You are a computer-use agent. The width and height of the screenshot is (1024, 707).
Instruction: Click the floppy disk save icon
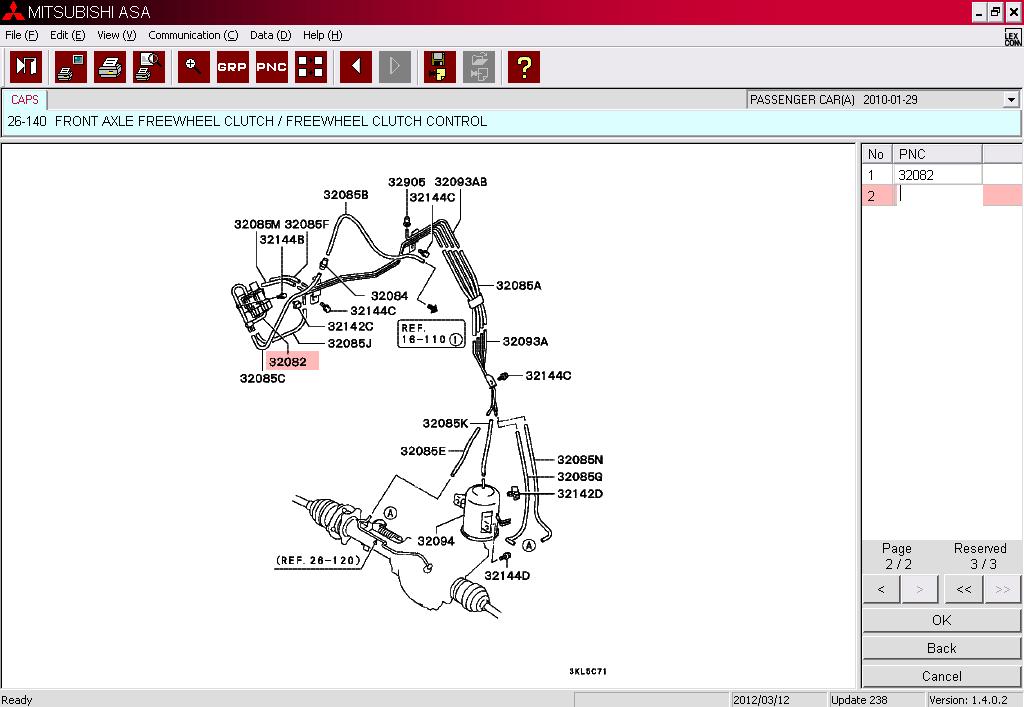(x=439, y=67)
